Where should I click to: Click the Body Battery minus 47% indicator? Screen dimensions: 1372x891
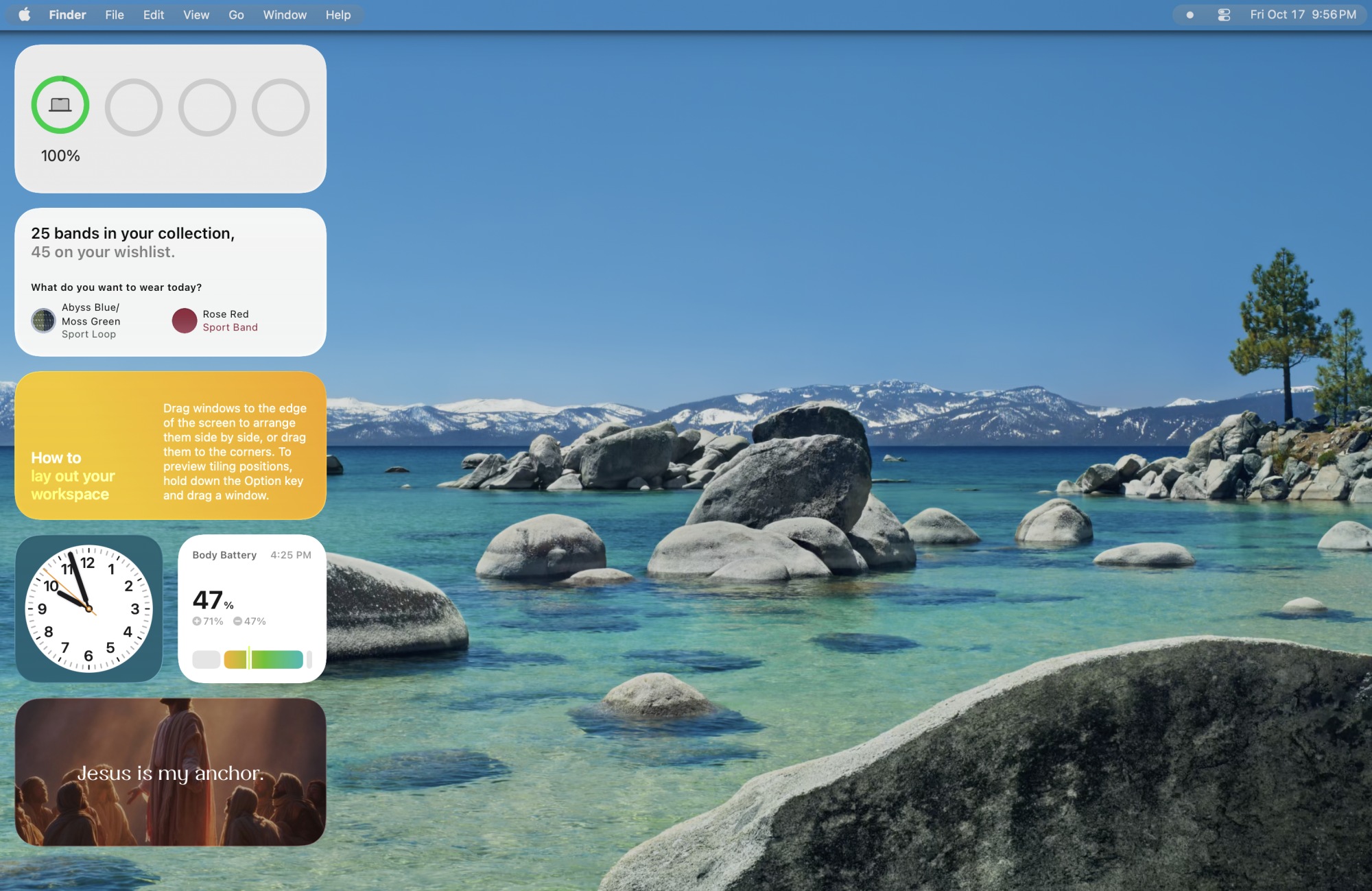click(x=250, y=621)
